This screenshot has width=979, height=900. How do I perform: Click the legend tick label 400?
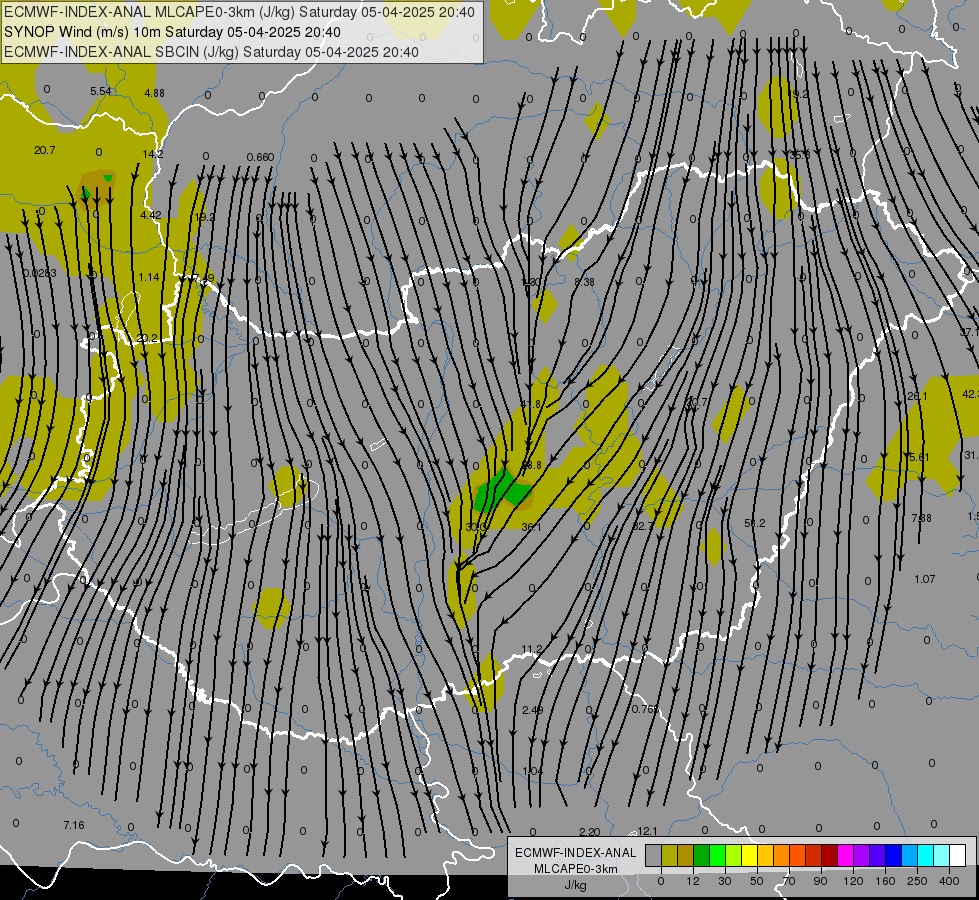(949, 881)
